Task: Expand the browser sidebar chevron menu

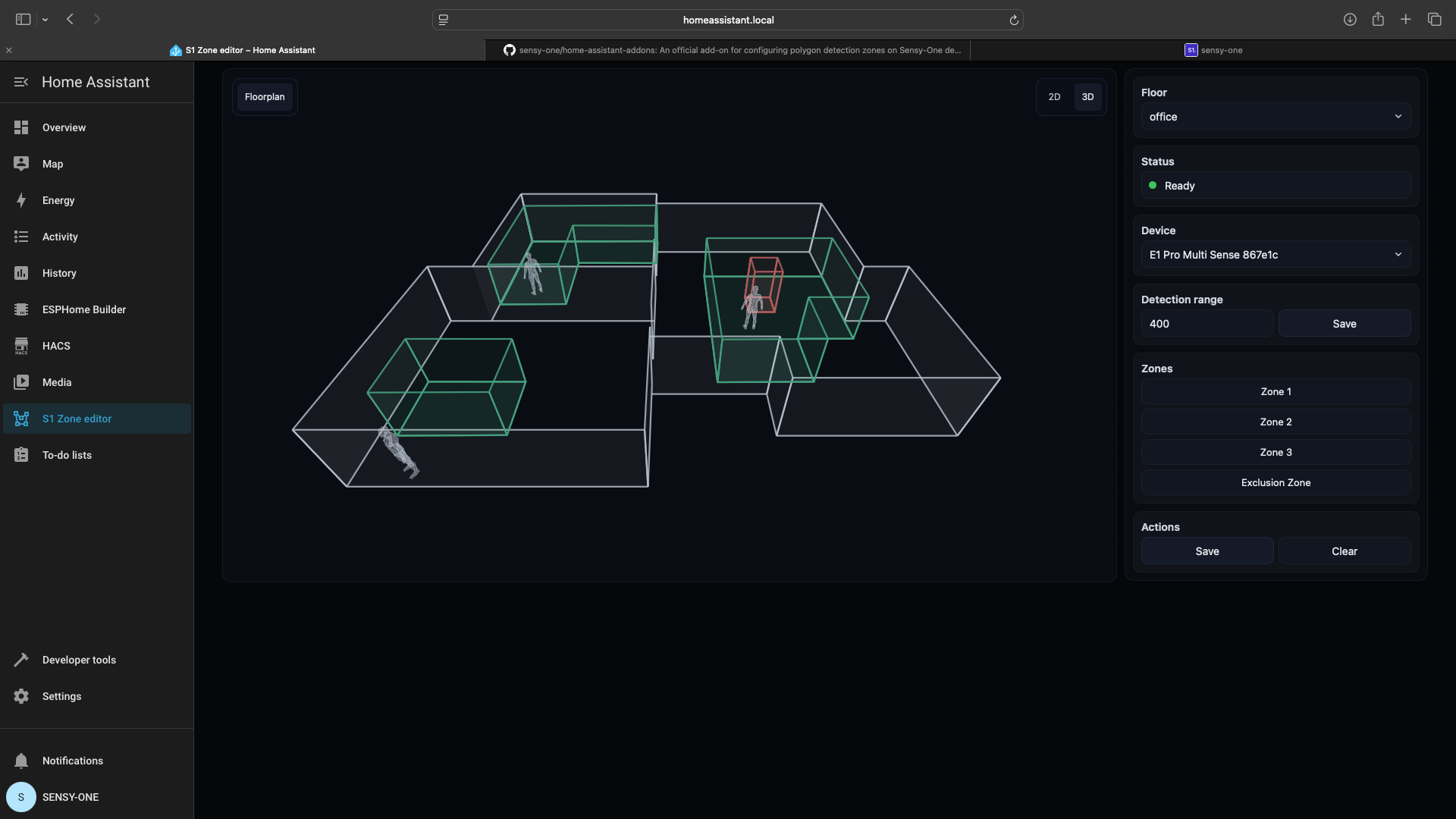Action: click(45, 20)
